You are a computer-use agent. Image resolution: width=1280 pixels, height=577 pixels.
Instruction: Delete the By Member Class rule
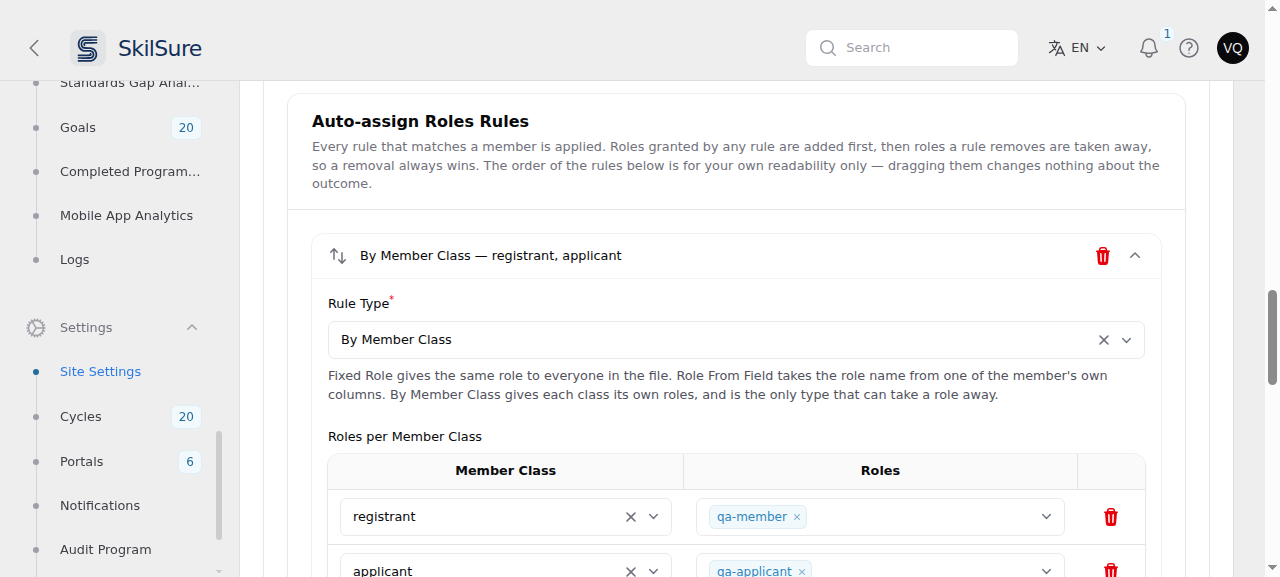click(x=1103, y=256)
